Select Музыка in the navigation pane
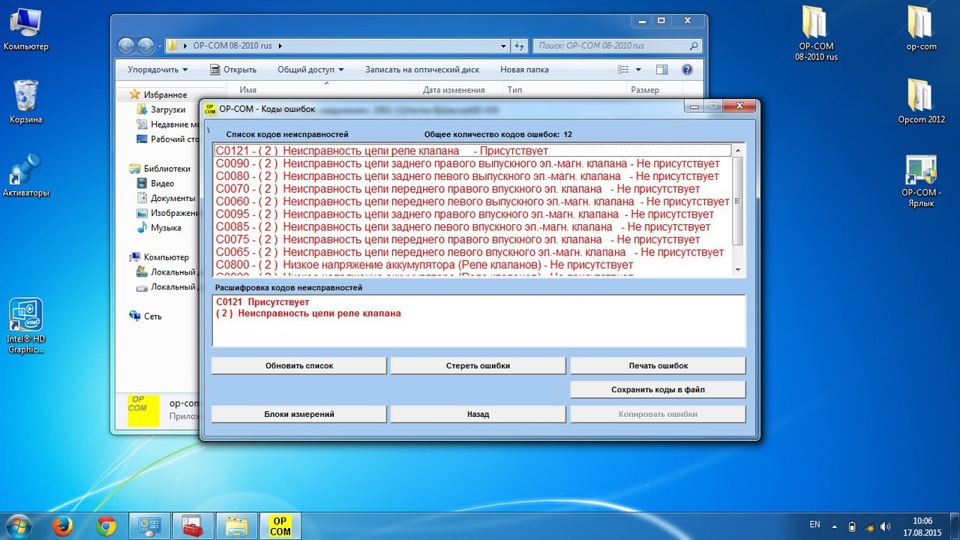 (x=159, y=228)
